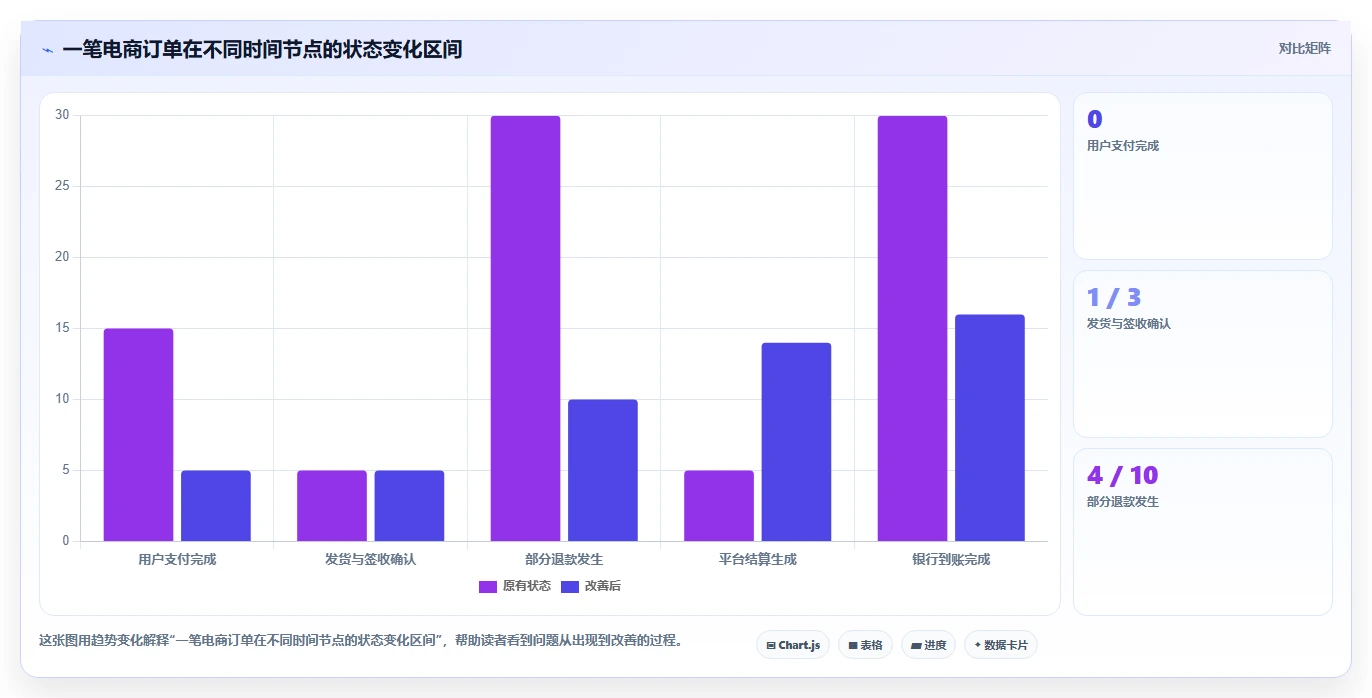Click the description sentence below the chart
The height and width of the screenshot is (698, 1372).
click(361, 641)
